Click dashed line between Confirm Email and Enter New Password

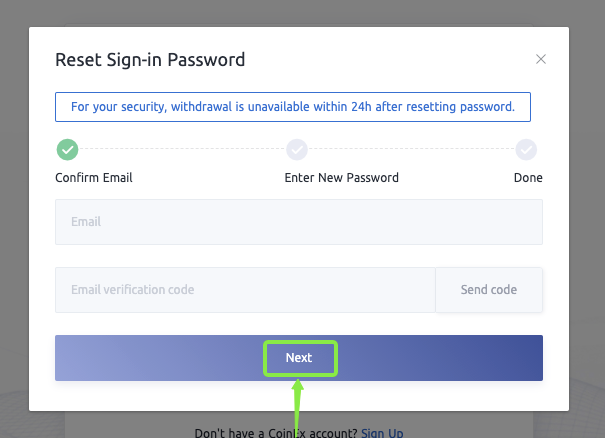click(182, 150)
